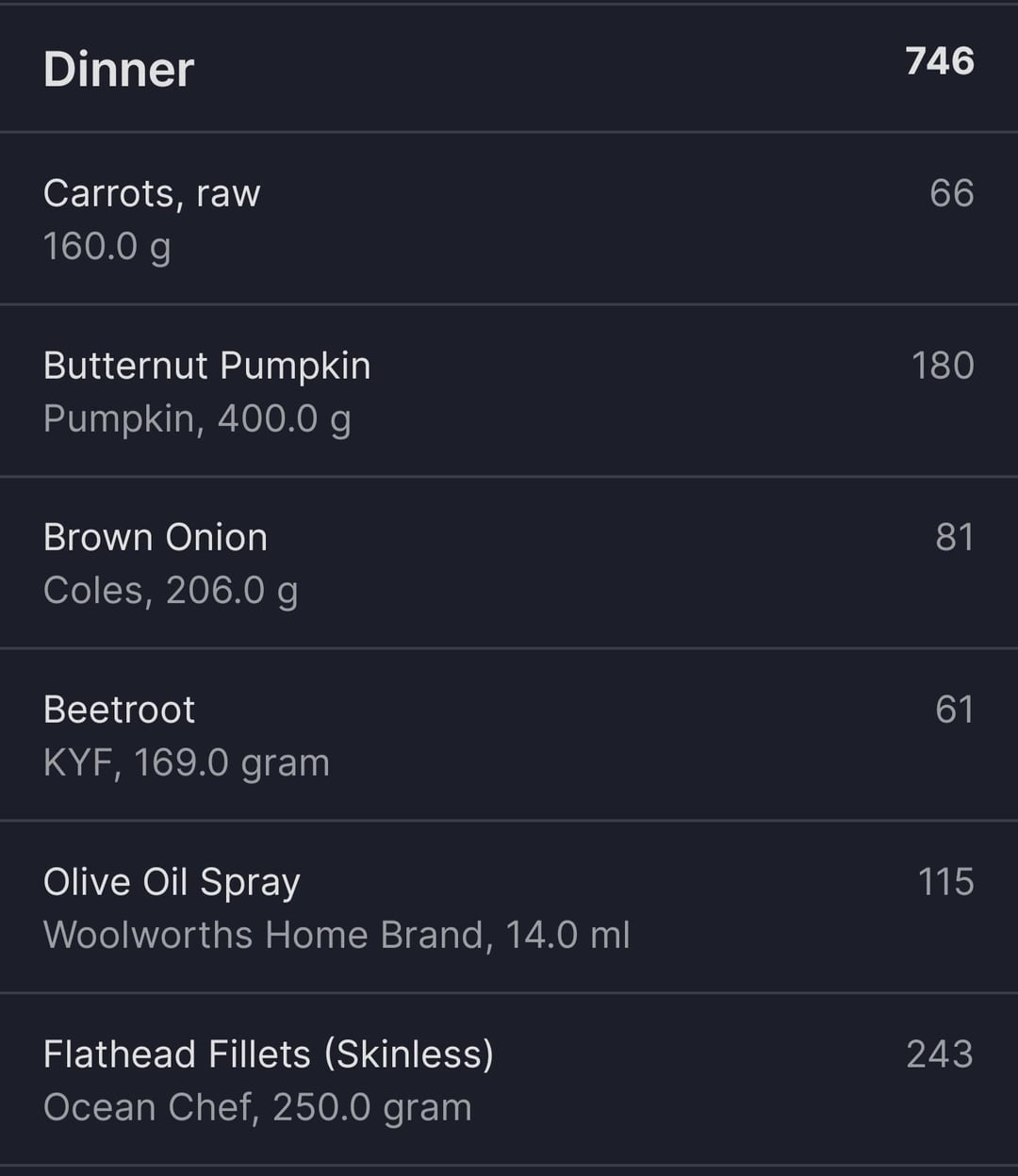The image size is (1018, 1176).
Task: Tap the 160.0 g carrots serving size
Action: pyautogui.click(x=107, y=247)
